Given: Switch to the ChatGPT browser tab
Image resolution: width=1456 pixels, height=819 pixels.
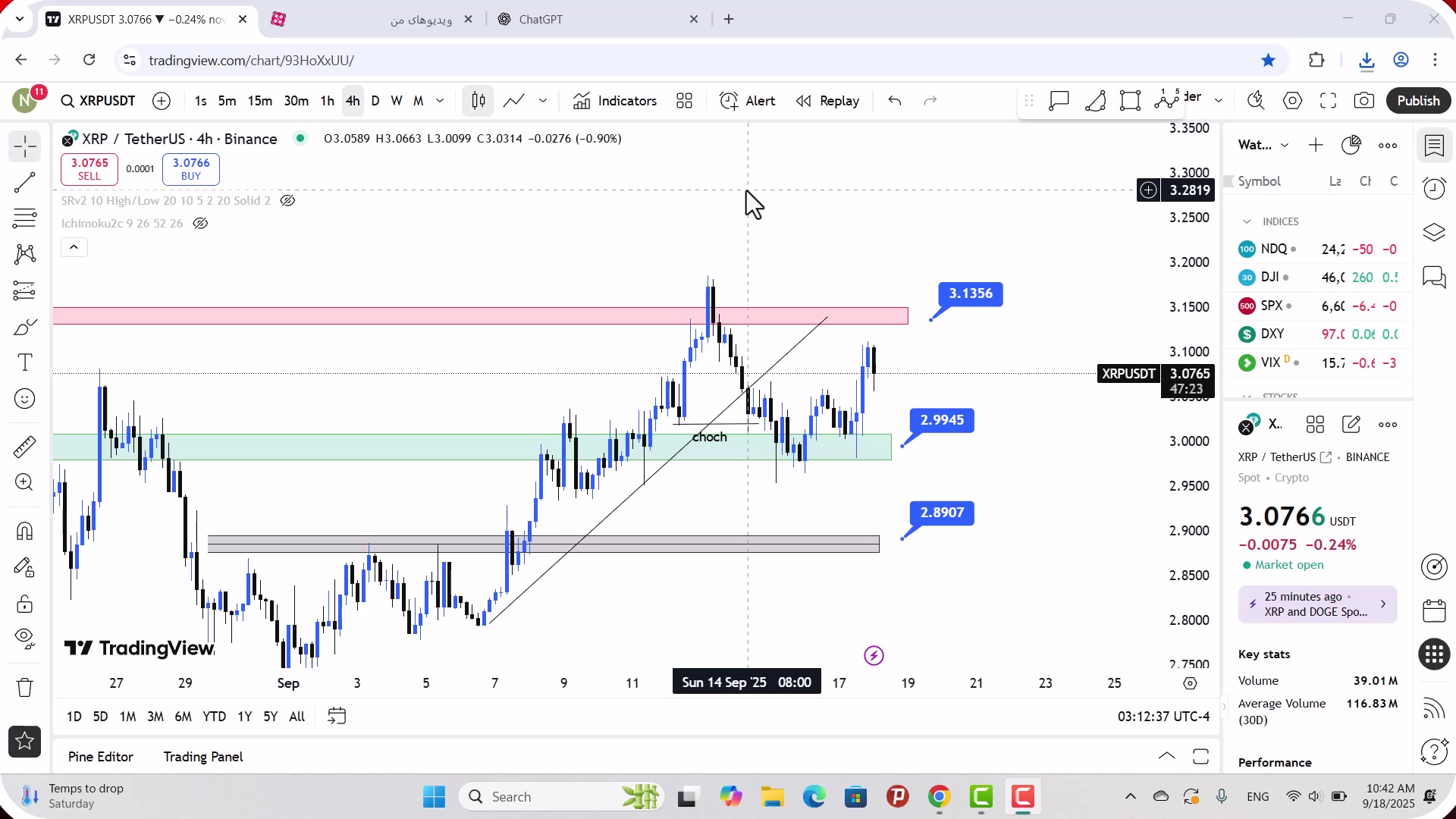Looking at the screenshot, I should click(599, 20).
